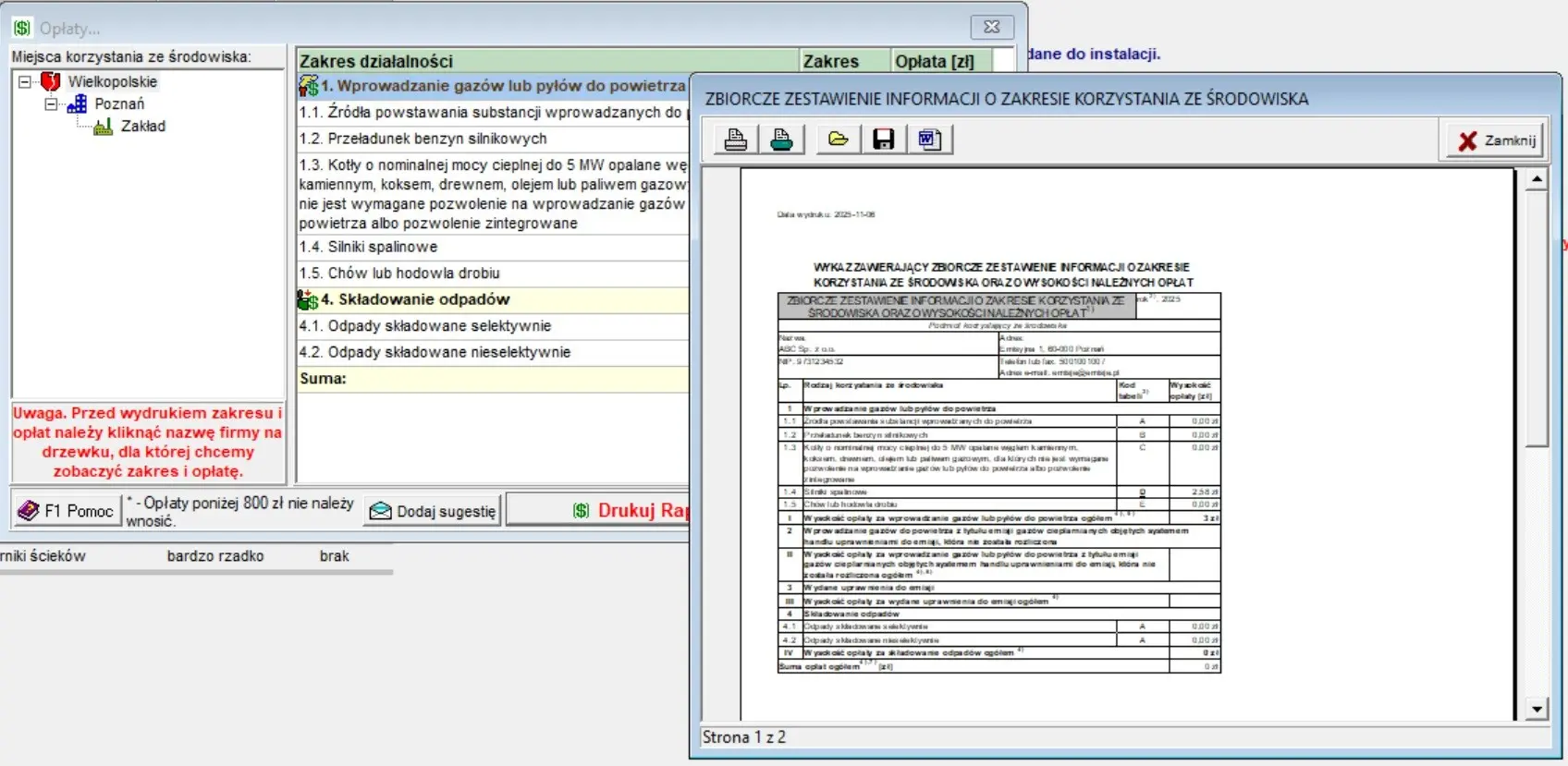The height and width of the screenshot is (766, 1568).
Task: Open help with the F1 Pomoc button
Action: (x=67, y=511)
